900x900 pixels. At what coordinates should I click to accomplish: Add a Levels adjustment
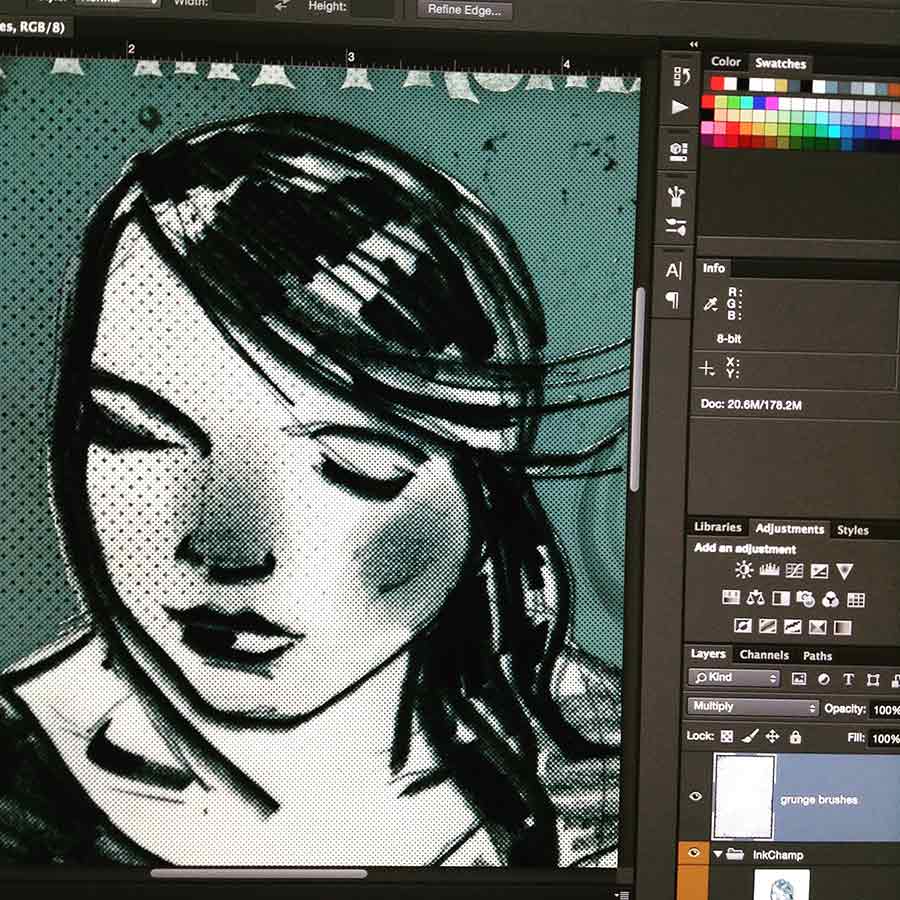(768, 570)
